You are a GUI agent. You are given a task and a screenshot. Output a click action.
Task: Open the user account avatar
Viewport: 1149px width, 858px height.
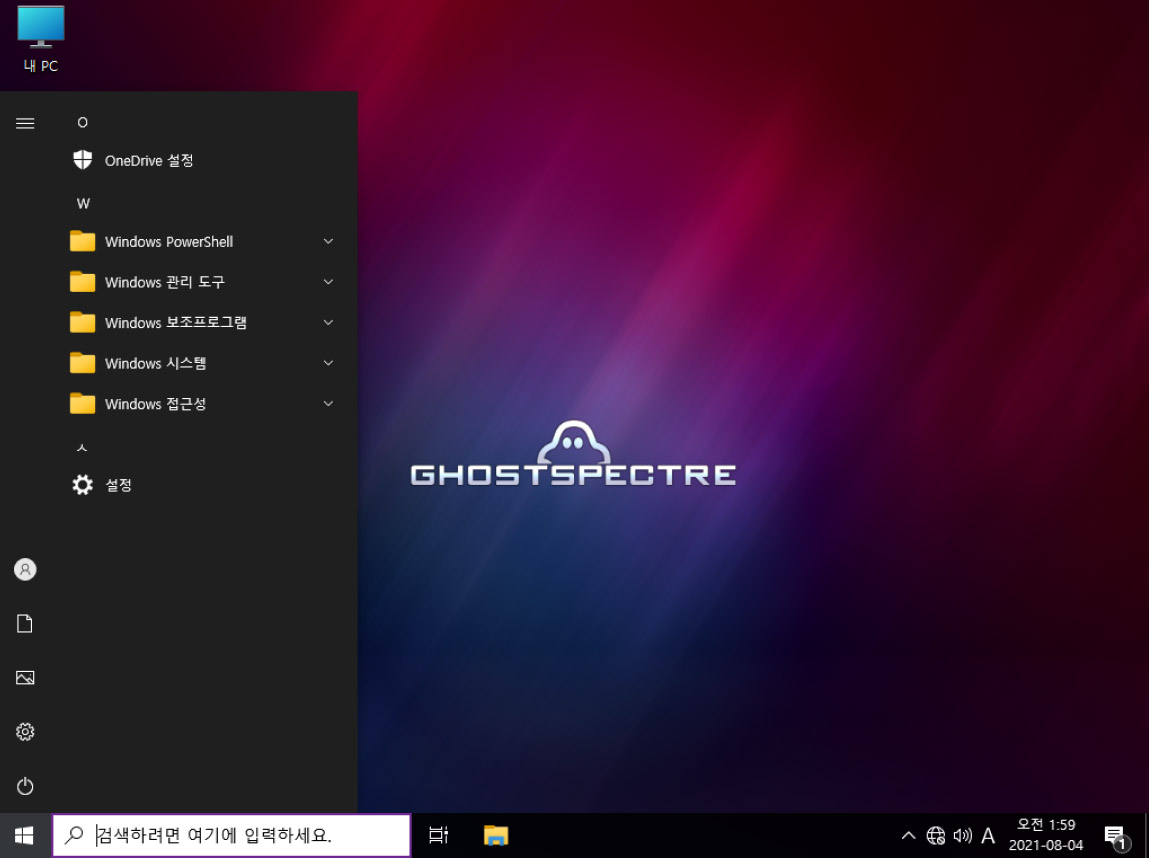(x=25, y=569)
